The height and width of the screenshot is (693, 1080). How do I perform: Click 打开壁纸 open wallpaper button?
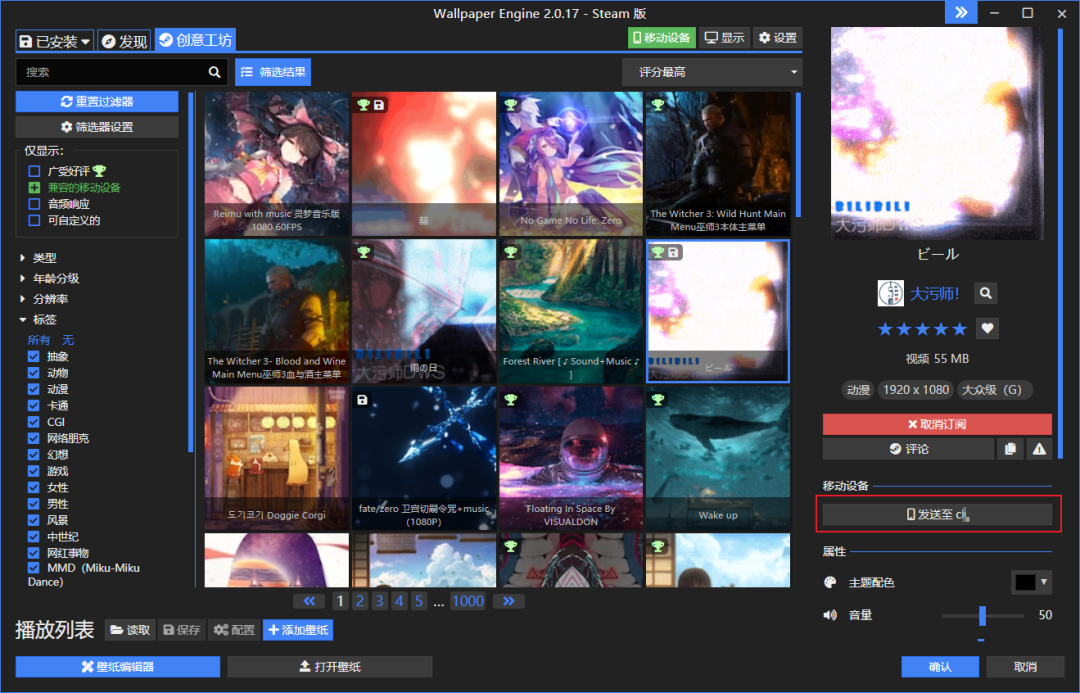(x=330, y=667)
